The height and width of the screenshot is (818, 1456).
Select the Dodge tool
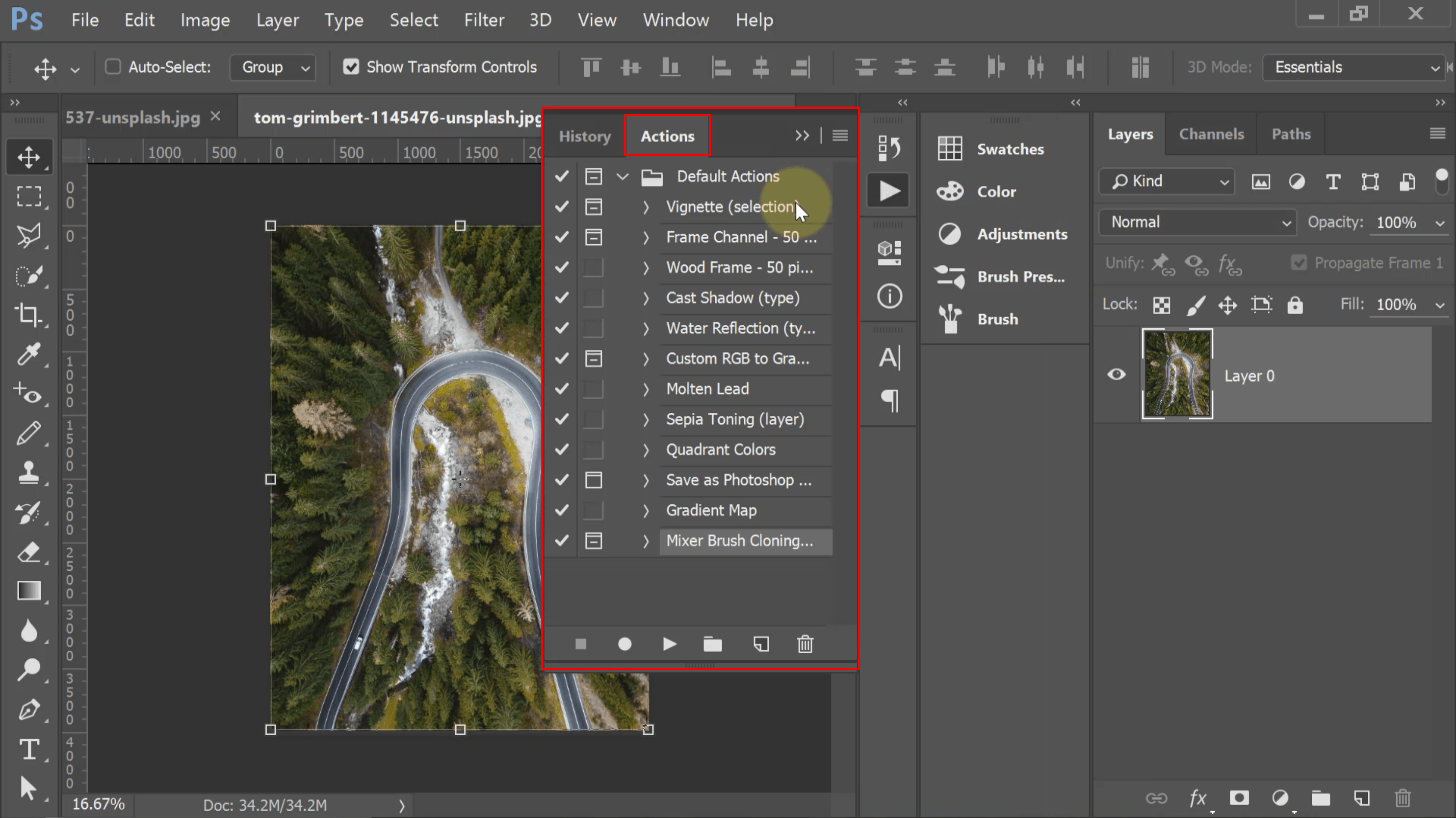tap(29, 670)
